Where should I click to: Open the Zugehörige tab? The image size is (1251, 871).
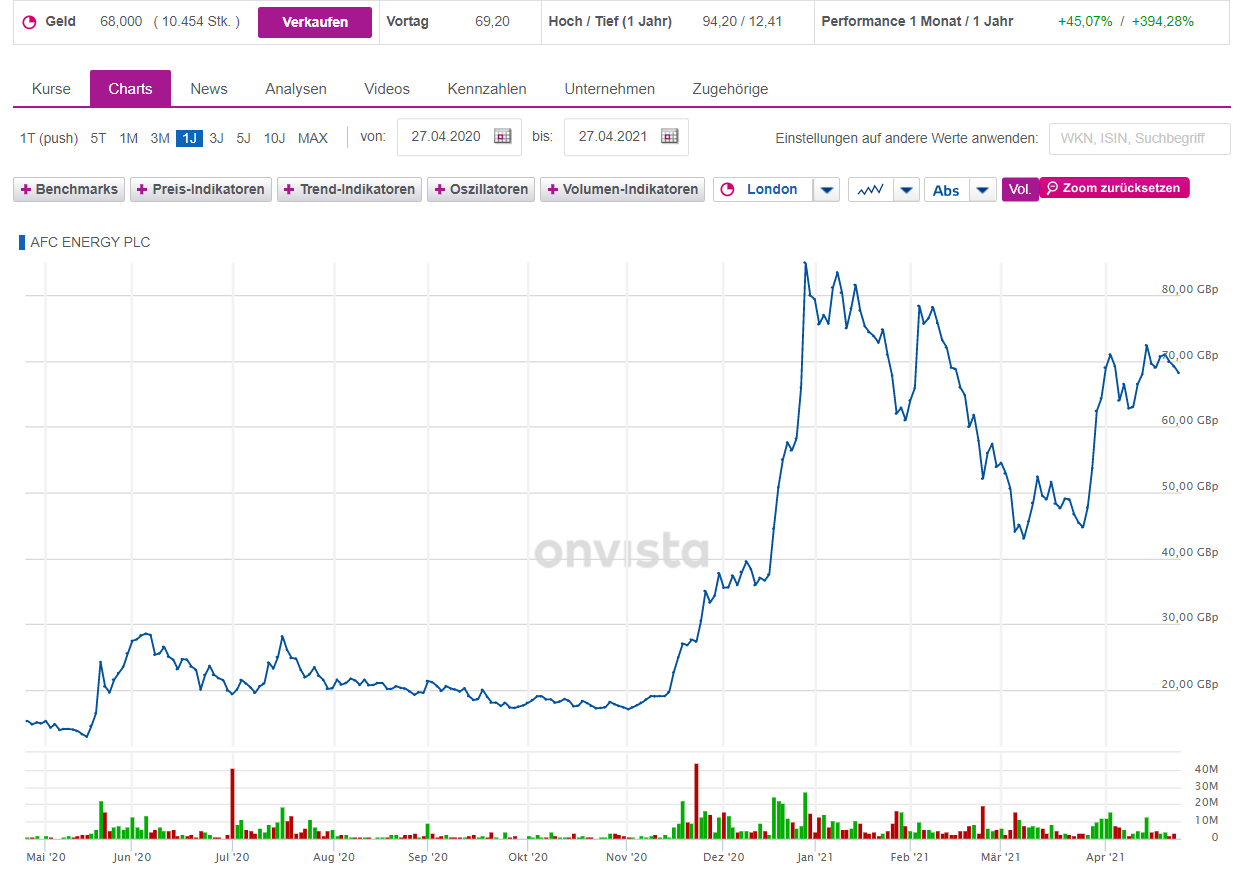730,89
